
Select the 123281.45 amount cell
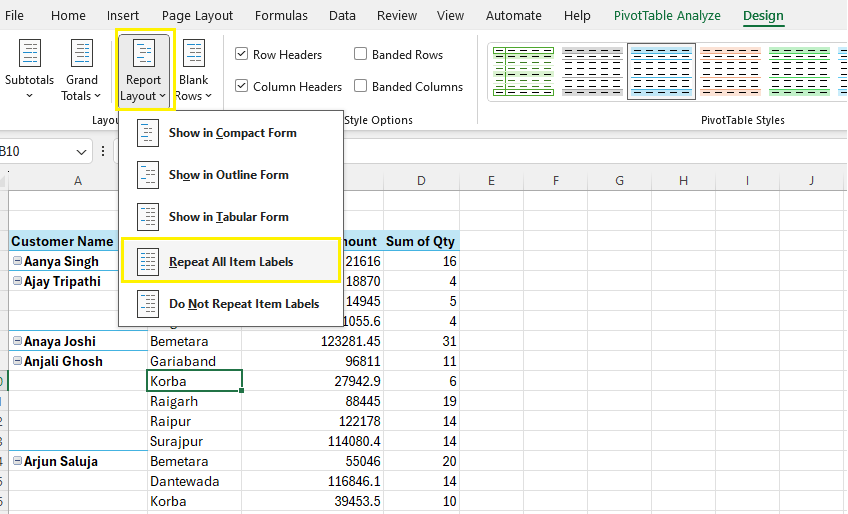click(313, 341)
